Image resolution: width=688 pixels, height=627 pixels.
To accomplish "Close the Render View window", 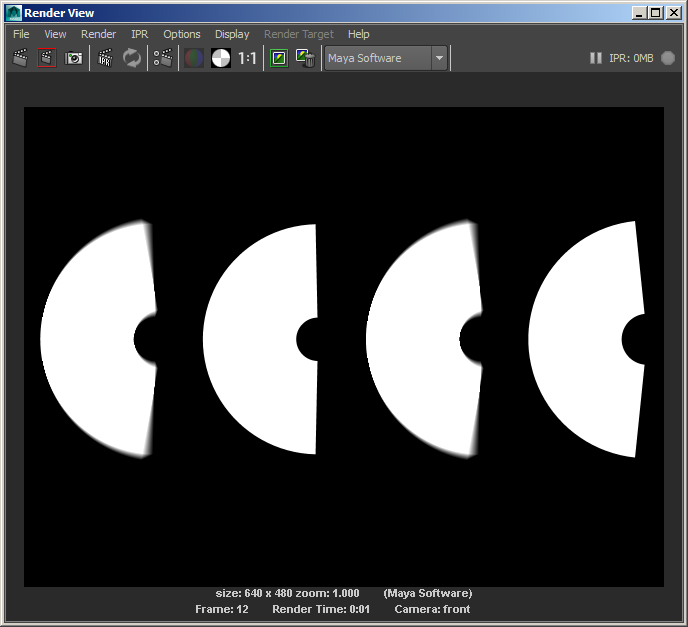I will tap(674, 13).
